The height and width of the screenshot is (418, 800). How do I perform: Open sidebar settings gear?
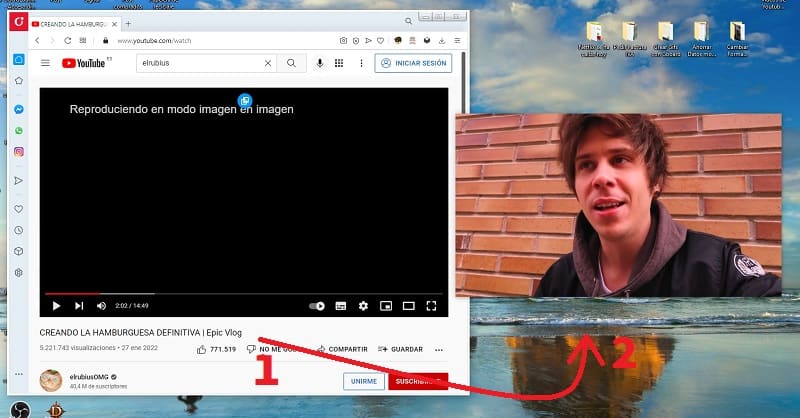click(x=19, y=273)
